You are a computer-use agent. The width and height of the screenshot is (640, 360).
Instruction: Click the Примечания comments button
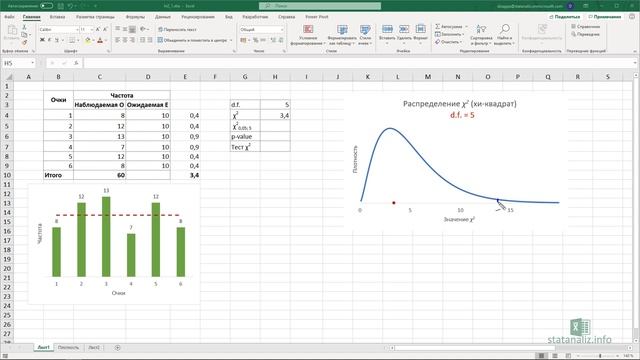point(605,17)
